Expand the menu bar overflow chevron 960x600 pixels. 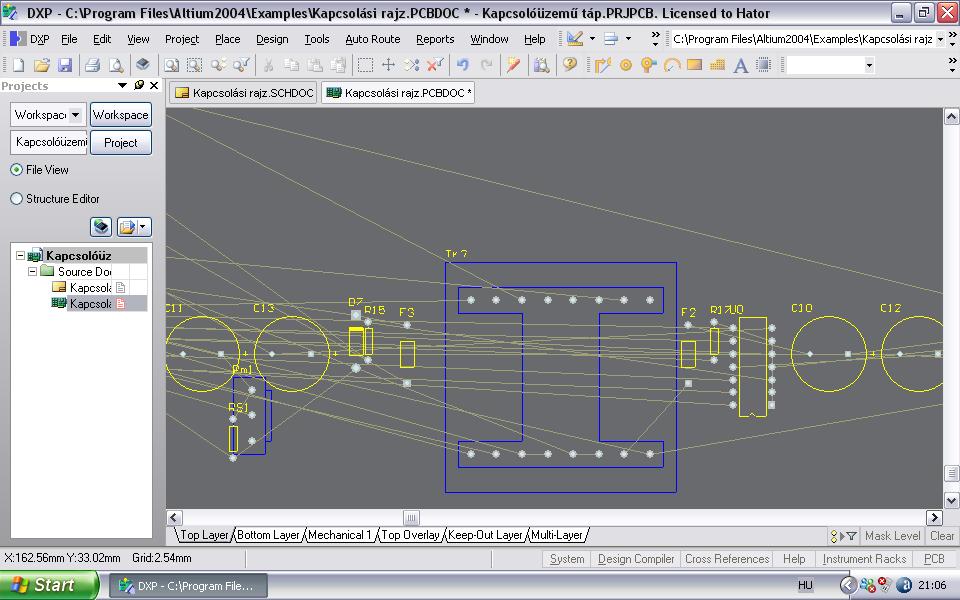click(655, 39)
